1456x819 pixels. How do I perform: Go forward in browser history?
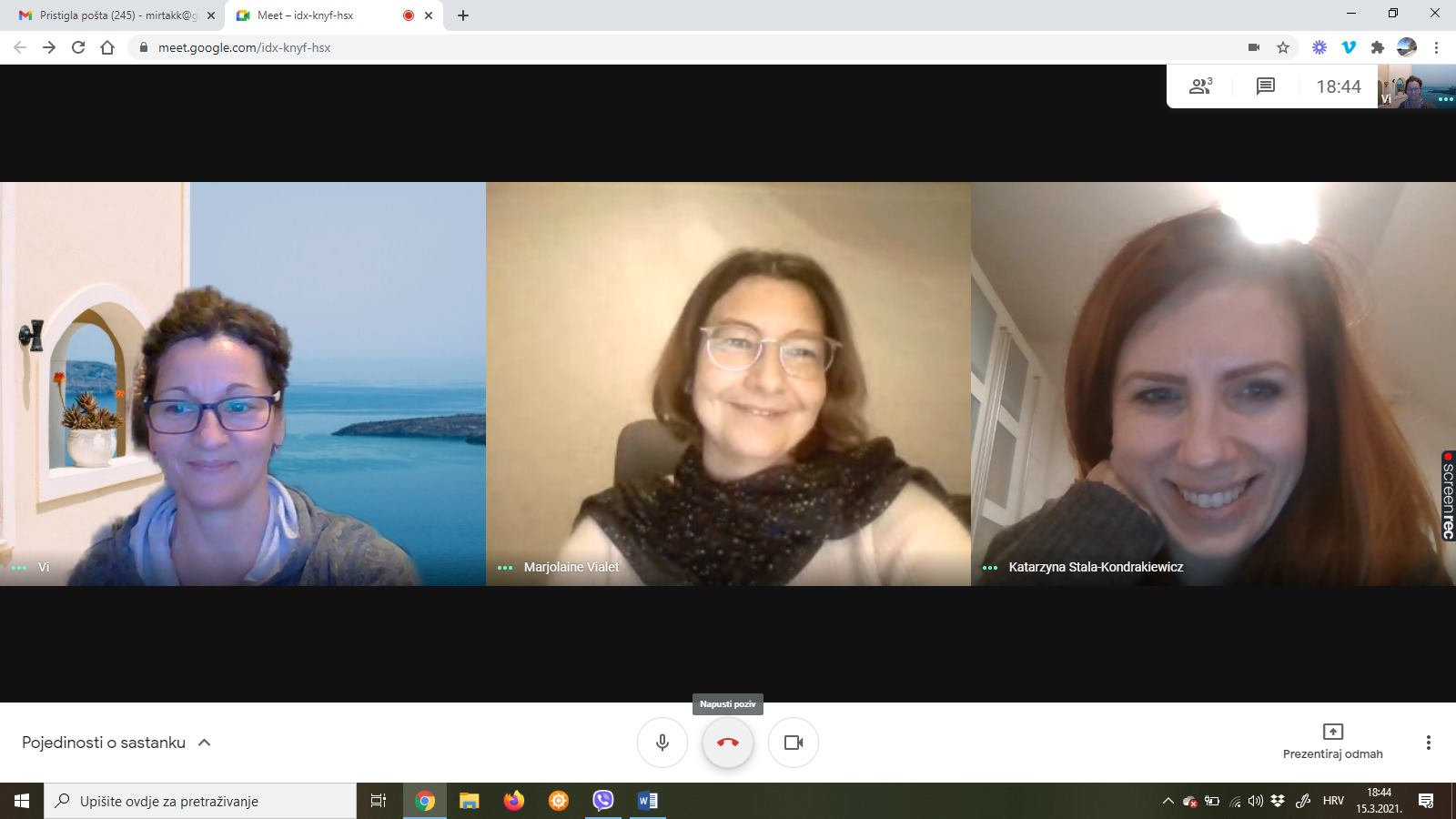(x=49, y=47)
